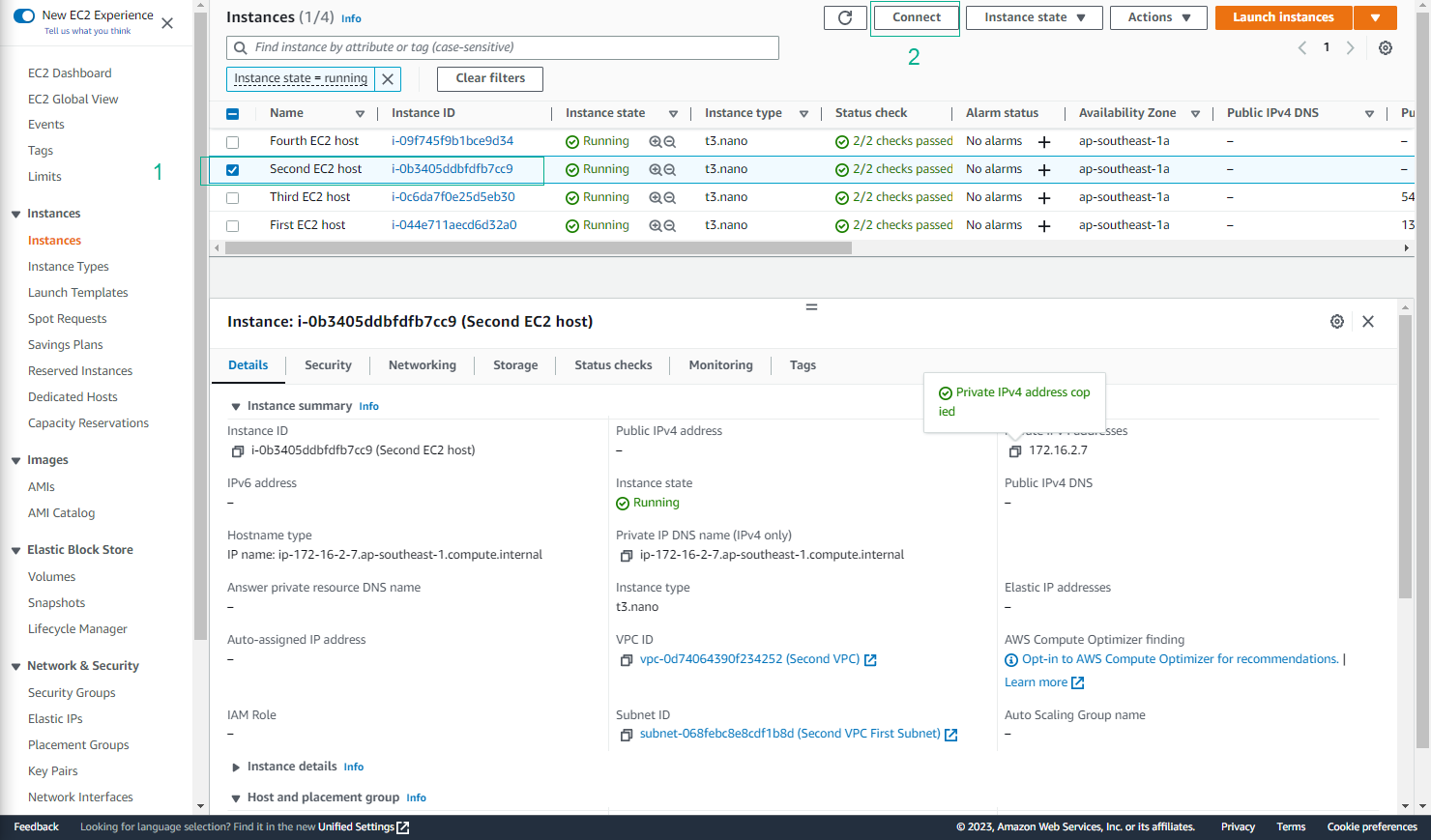The image size is (1431, 840).
Task: Click the details panel vertical scrollbar
Action: click(1405, 454)
